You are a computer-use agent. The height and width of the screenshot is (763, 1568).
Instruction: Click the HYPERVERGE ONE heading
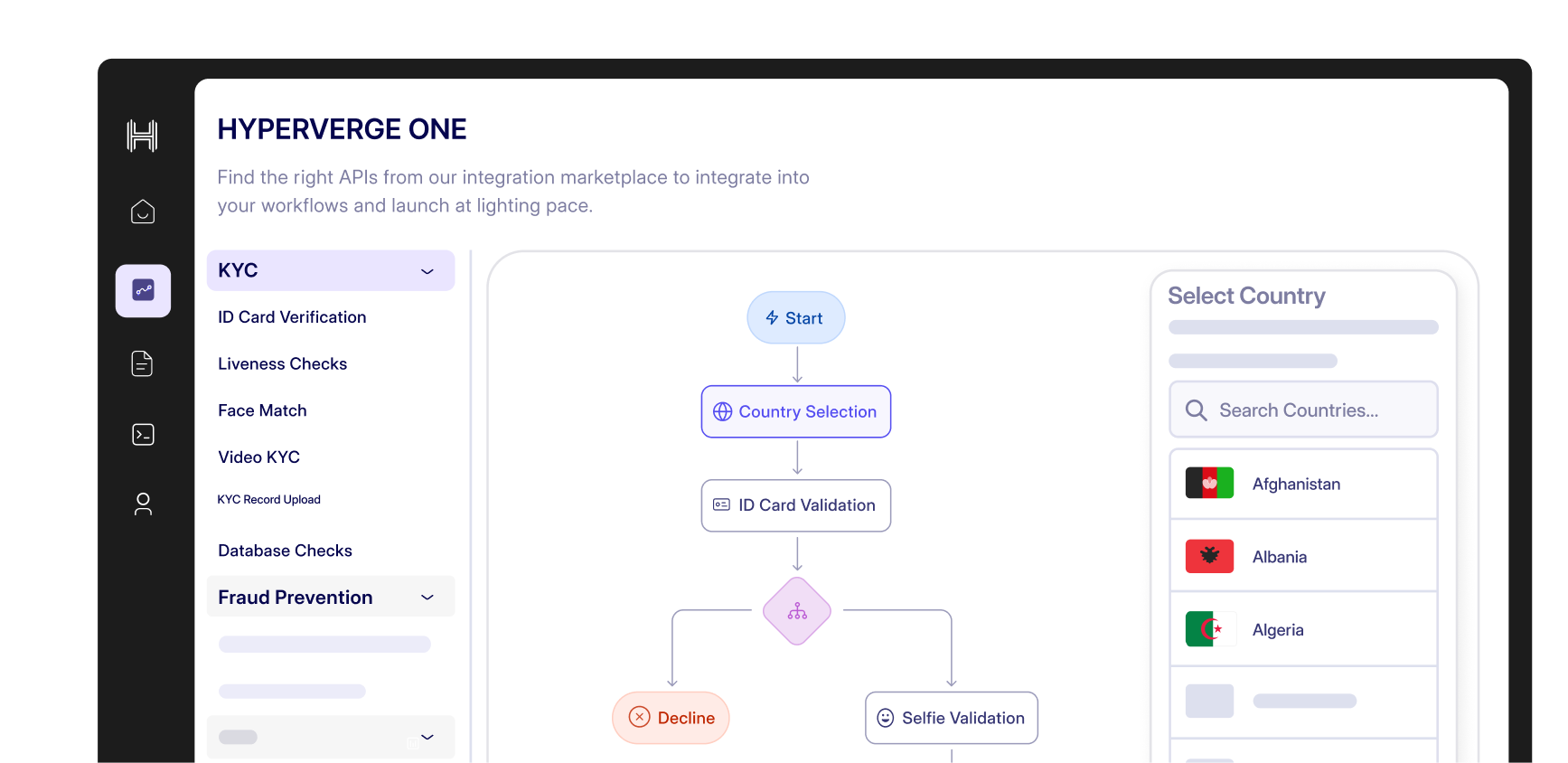click(x=342, y=129)
